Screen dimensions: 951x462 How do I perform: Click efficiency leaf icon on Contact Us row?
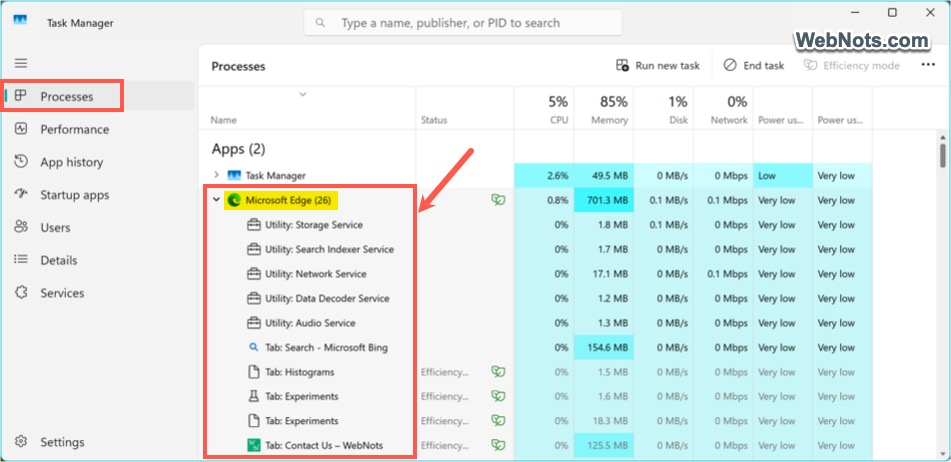click(x=498, y=446)
